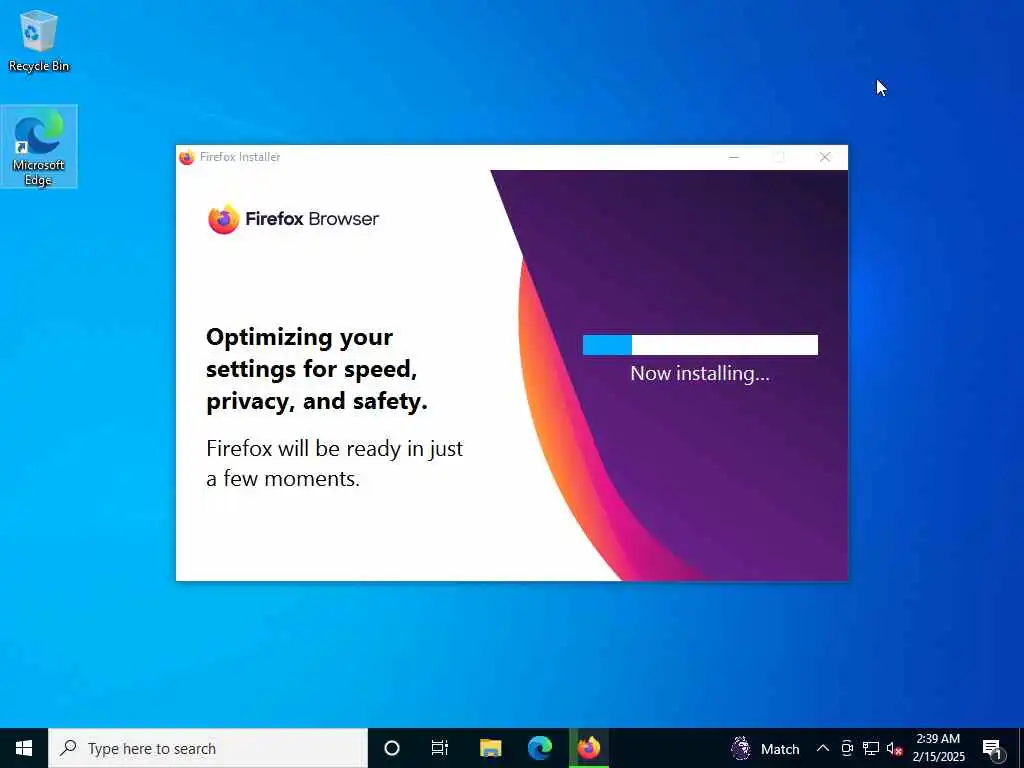Expand the hidden system tray icons
The image size is (1024, 768).
tap(823, 748)
